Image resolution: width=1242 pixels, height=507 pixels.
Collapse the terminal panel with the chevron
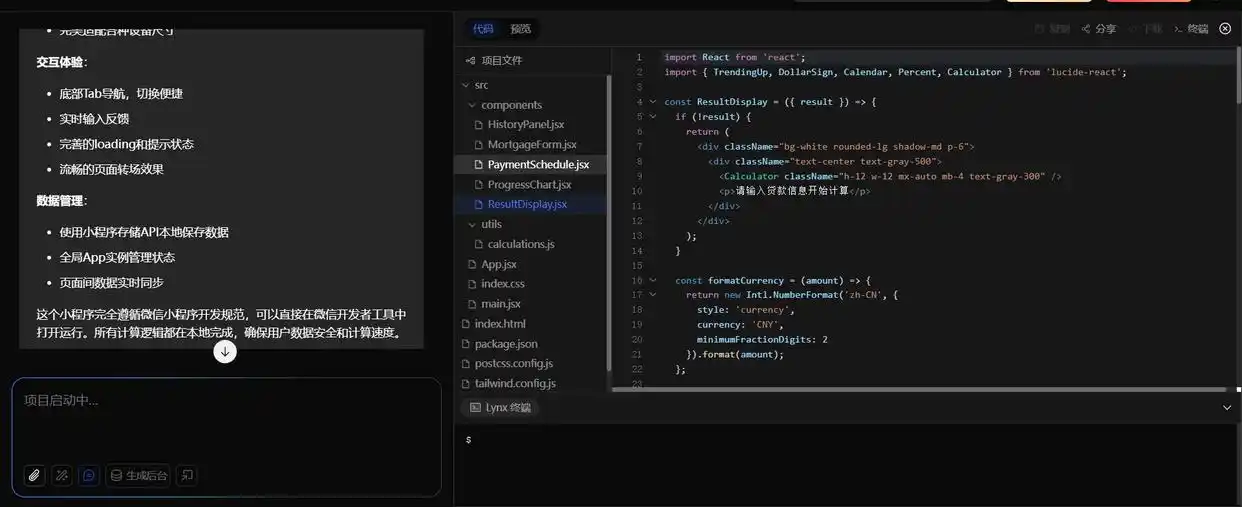(1227, 407)
